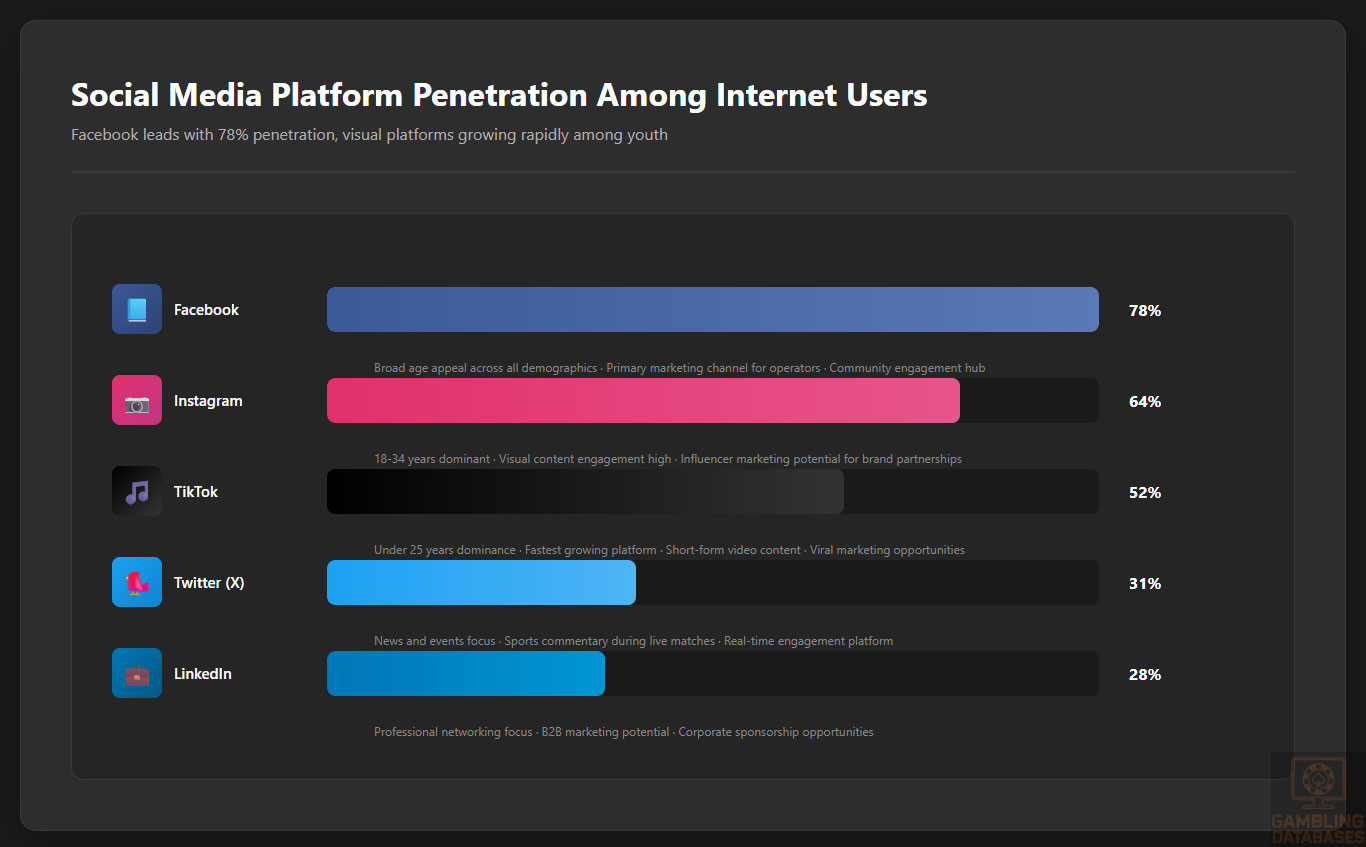Screen dimensions: 1366x847
Task: Click the chart title heading
Action: tap(499, 96)
